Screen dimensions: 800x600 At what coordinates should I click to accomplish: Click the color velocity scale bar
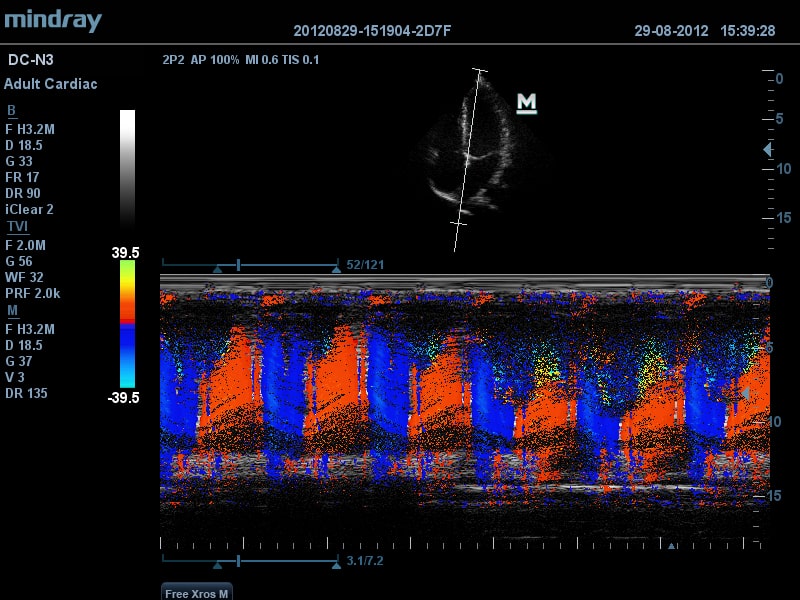coord(127,324)
